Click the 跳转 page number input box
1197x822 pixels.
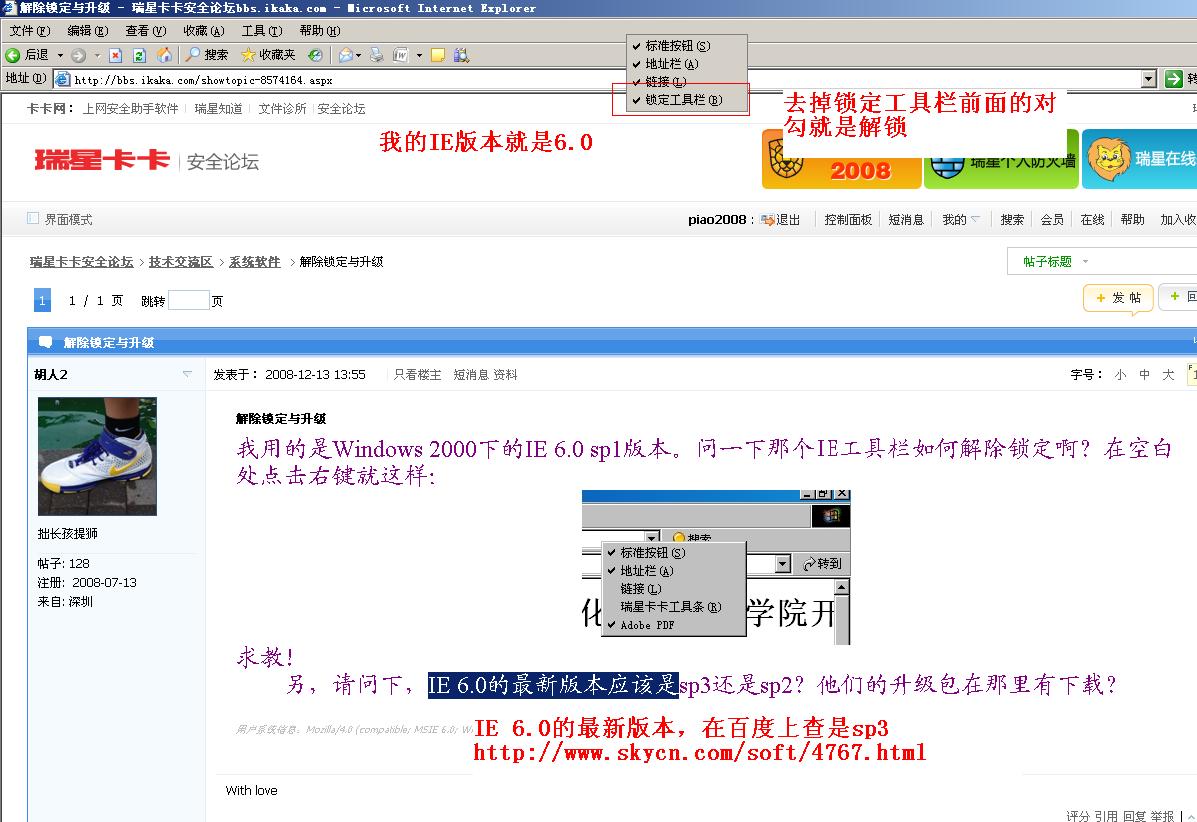pyautogui.click(x=189, y=300)
